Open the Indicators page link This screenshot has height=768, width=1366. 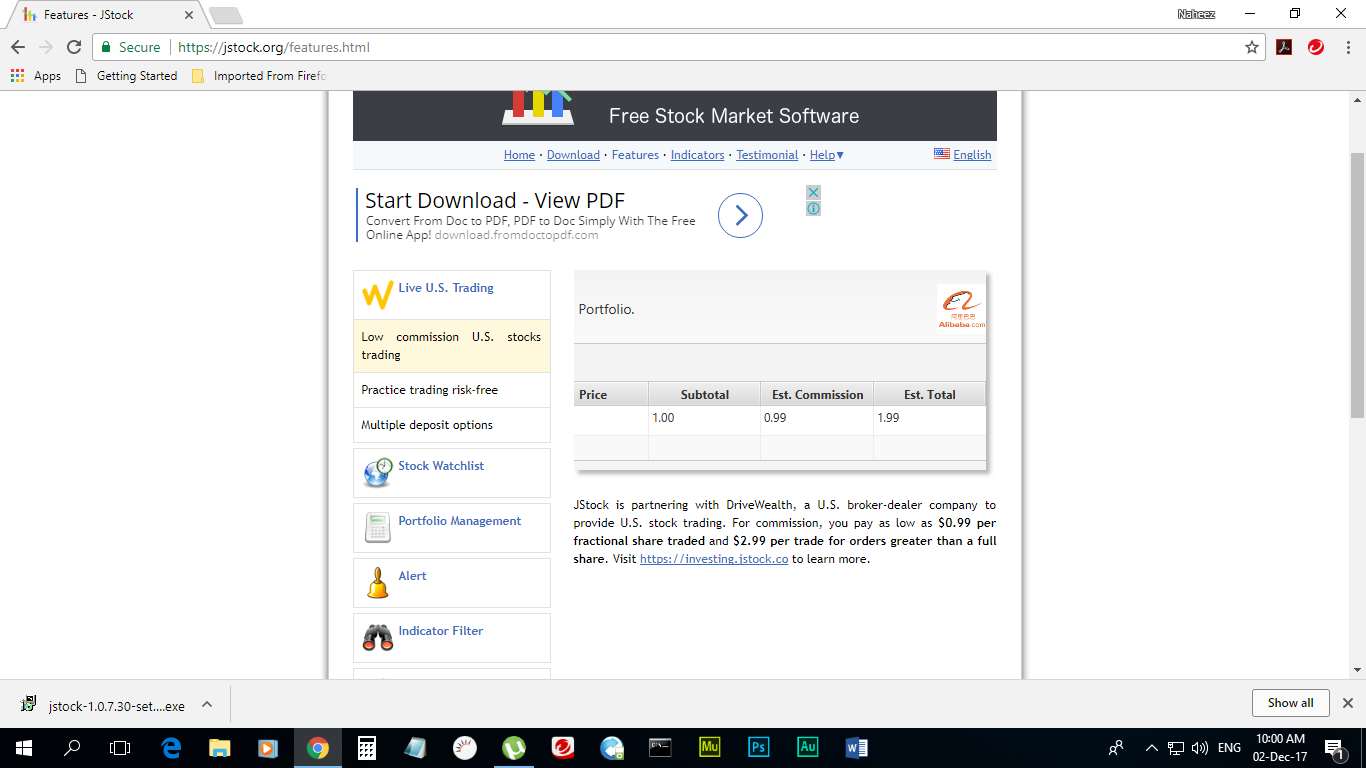click(697, 155)
